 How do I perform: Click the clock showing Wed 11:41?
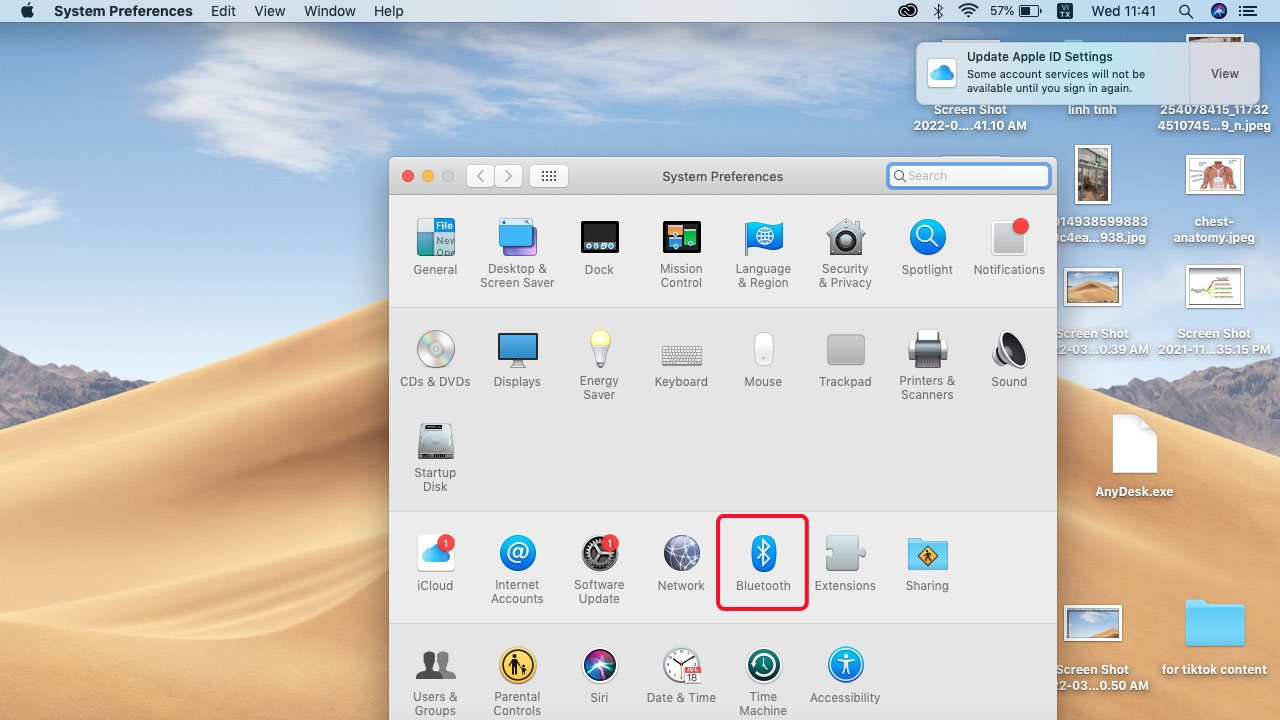point(1124,11)
